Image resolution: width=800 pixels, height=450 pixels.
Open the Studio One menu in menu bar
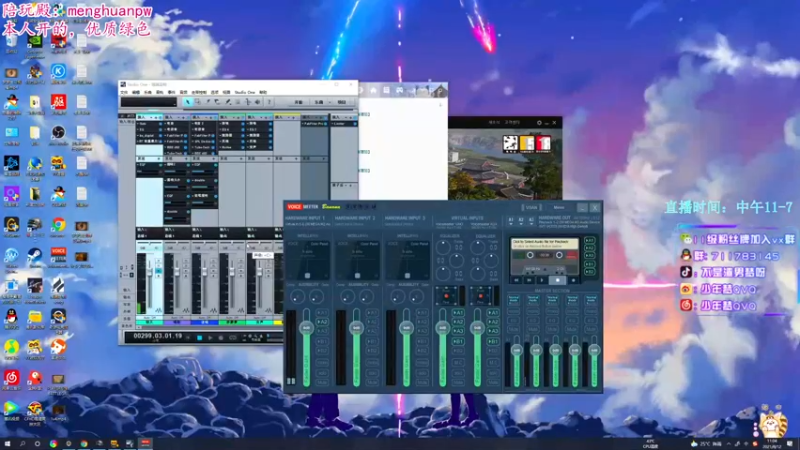[x=244, y=92]
